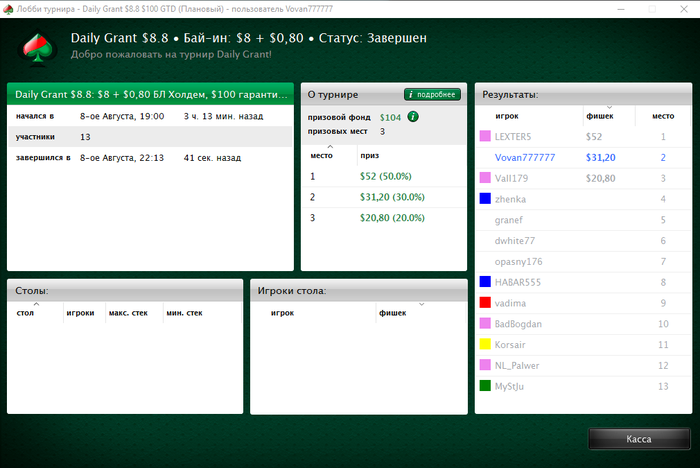Select player NL_Palwer in results

[x=583, y=365]
